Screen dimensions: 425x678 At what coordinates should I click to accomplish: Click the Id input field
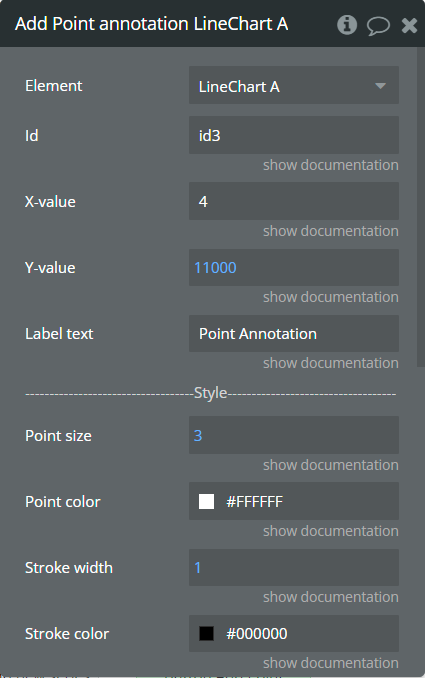[x=294, y=135]
